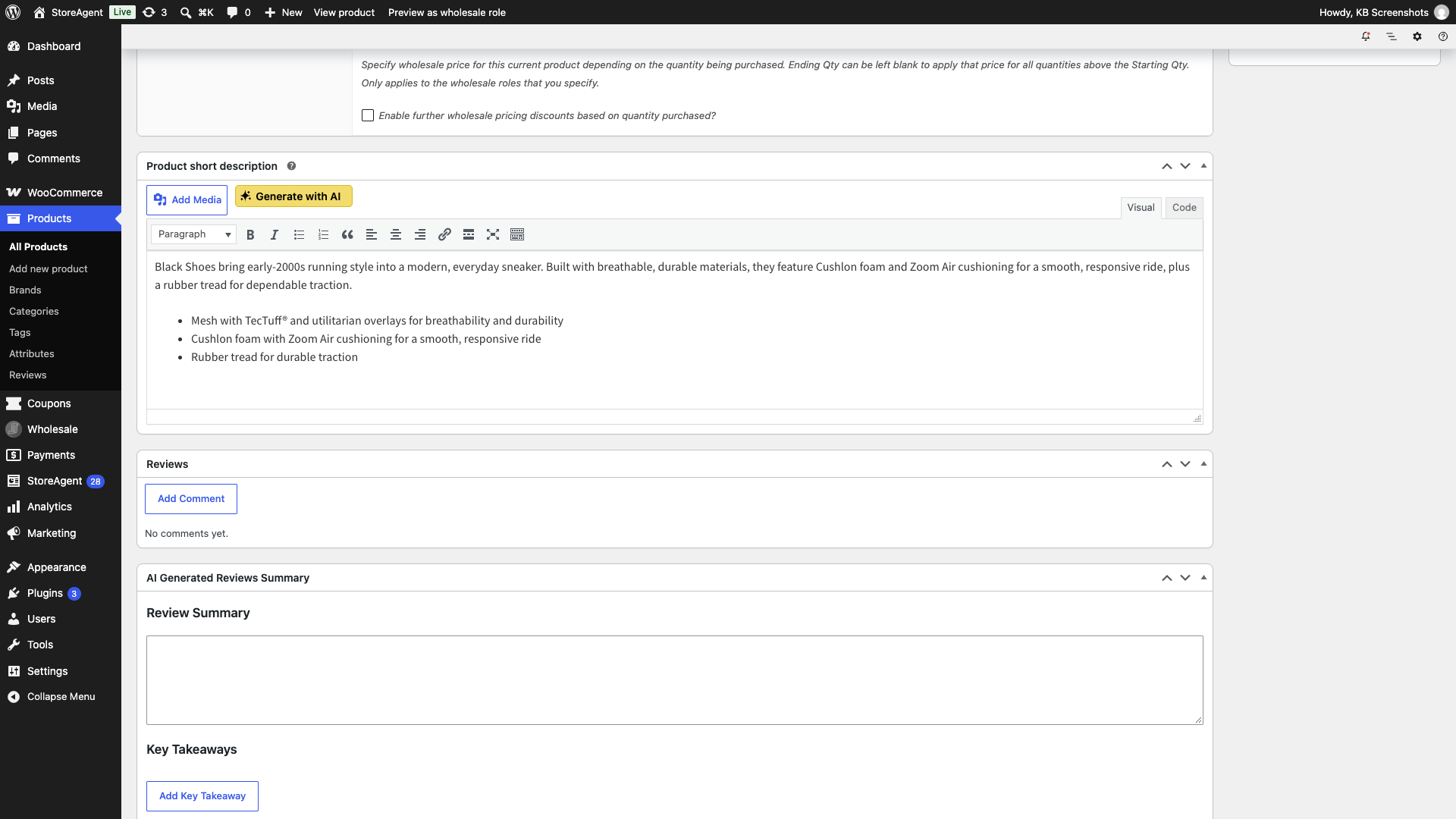Toggle bold formatting in the editor toolbar
Screen dimensions: 1456x819
click(250, 234)
